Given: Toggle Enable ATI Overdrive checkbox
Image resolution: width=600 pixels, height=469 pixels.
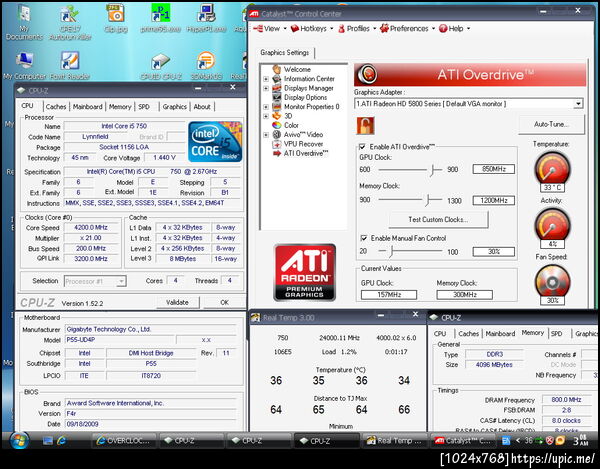Looking at the screenshot, I should pos(362,147).
